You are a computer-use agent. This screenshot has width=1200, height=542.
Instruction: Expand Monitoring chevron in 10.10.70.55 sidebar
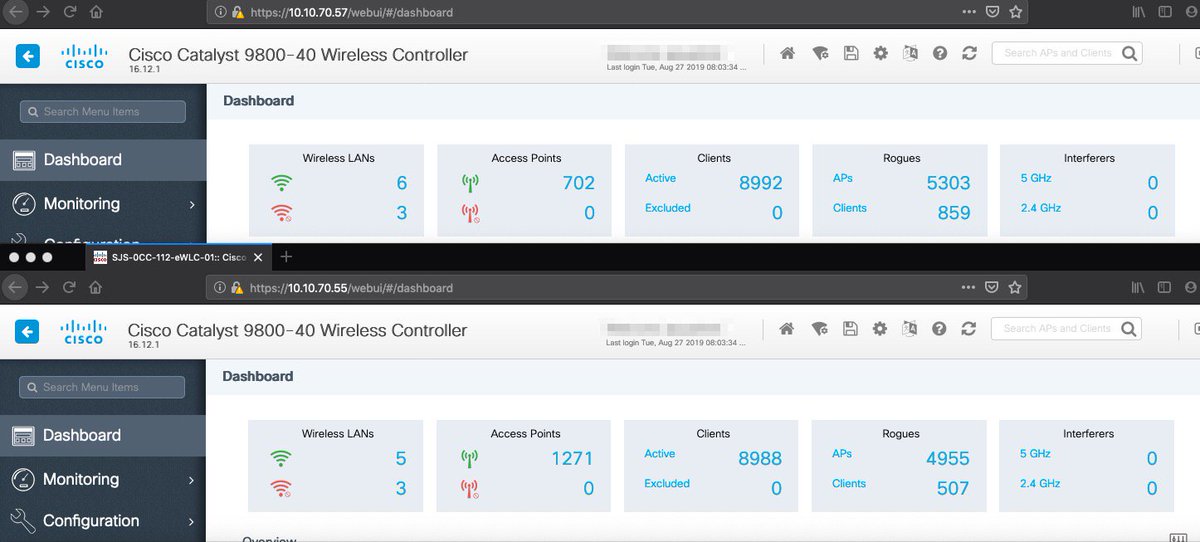[191, 481]
